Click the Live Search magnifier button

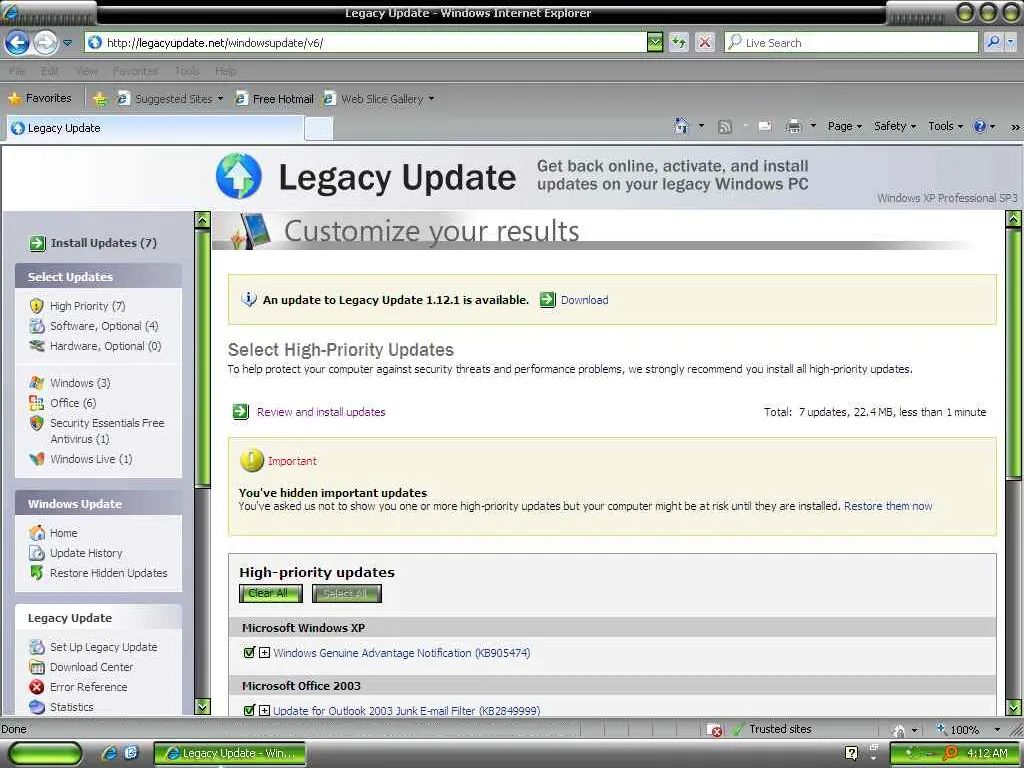click(993, 42)
